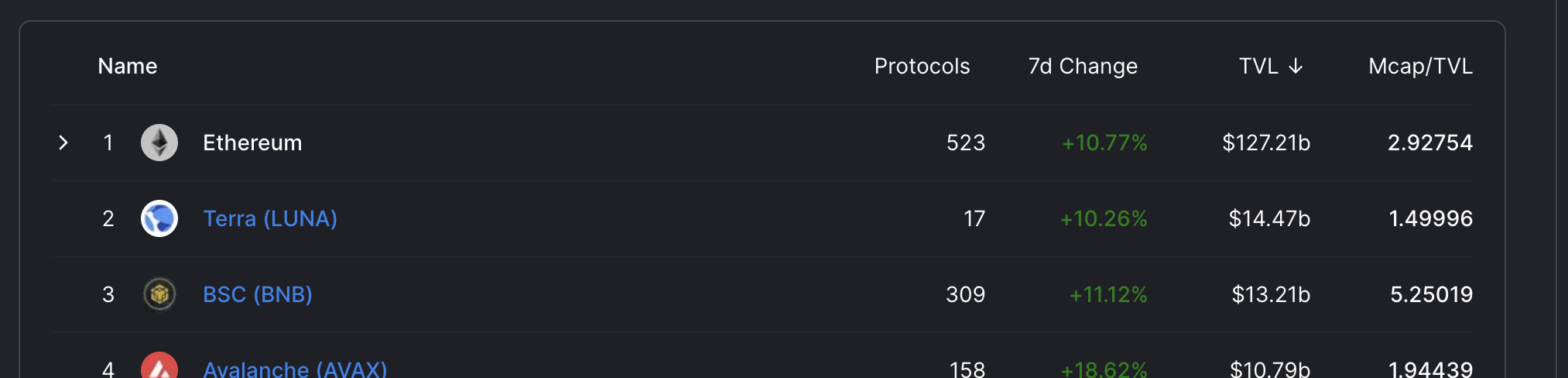
Task: Click Terra's $14.47b TVL value
Action: 1269,218
